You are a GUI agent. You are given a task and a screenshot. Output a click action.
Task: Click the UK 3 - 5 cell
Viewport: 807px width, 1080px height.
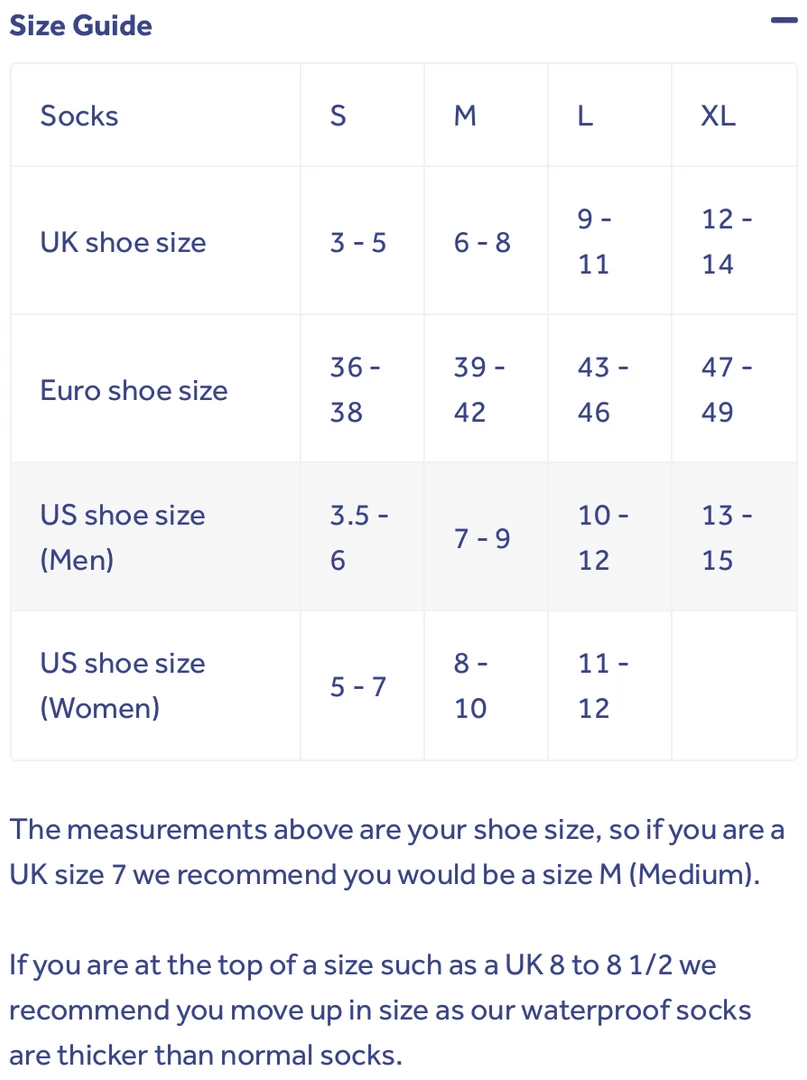[358, 242]
